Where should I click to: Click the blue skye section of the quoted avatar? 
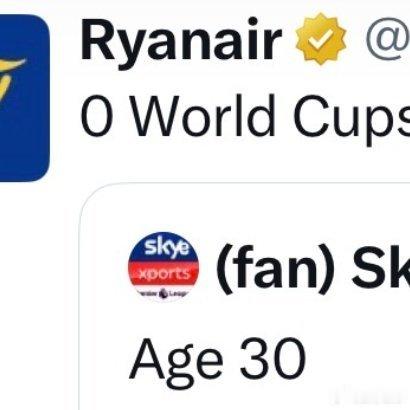165,248
